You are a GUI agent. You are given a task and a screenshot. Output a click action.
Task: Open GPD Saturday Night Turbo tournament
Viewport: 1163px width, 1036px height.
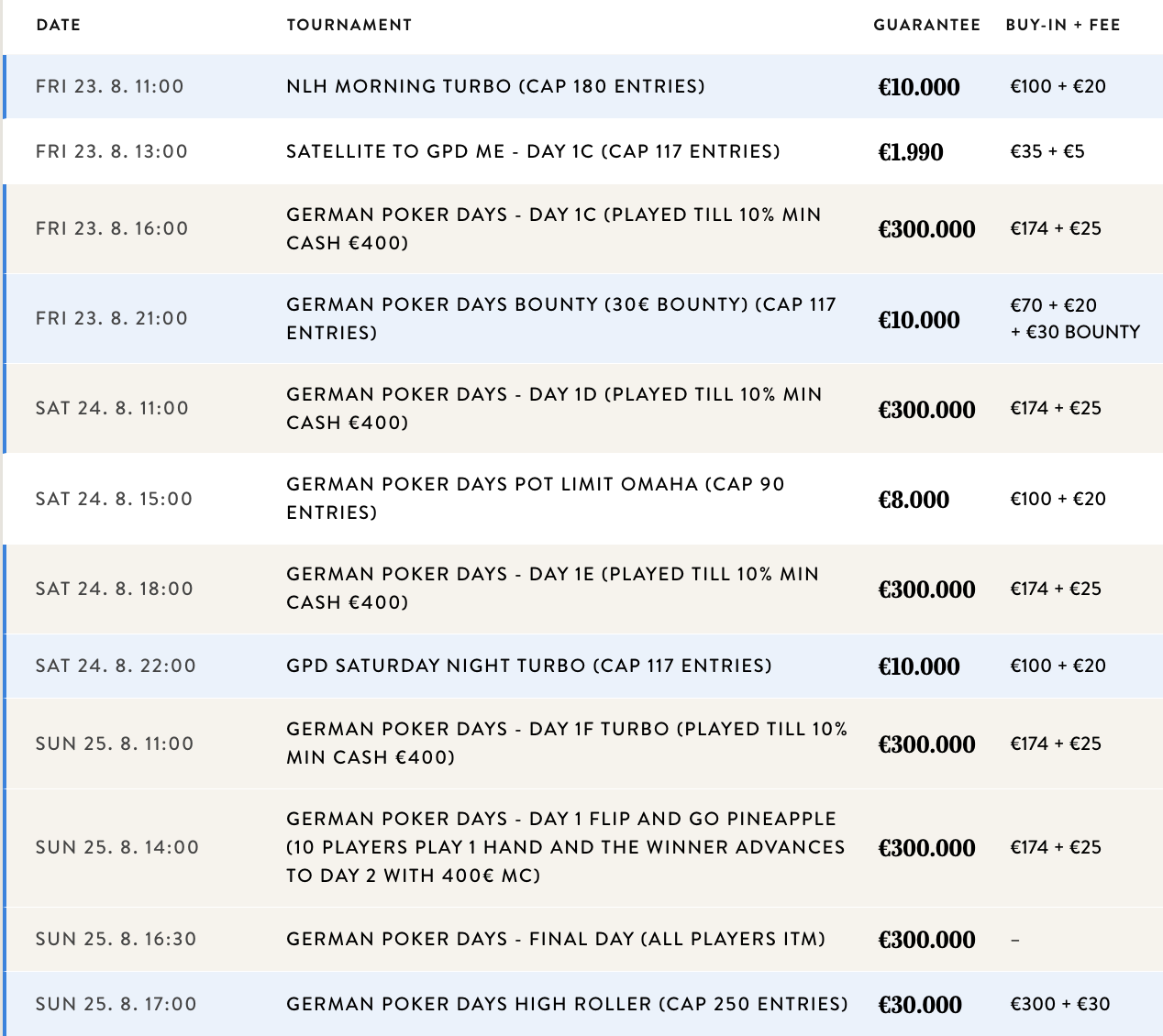(x=528, y=666)
